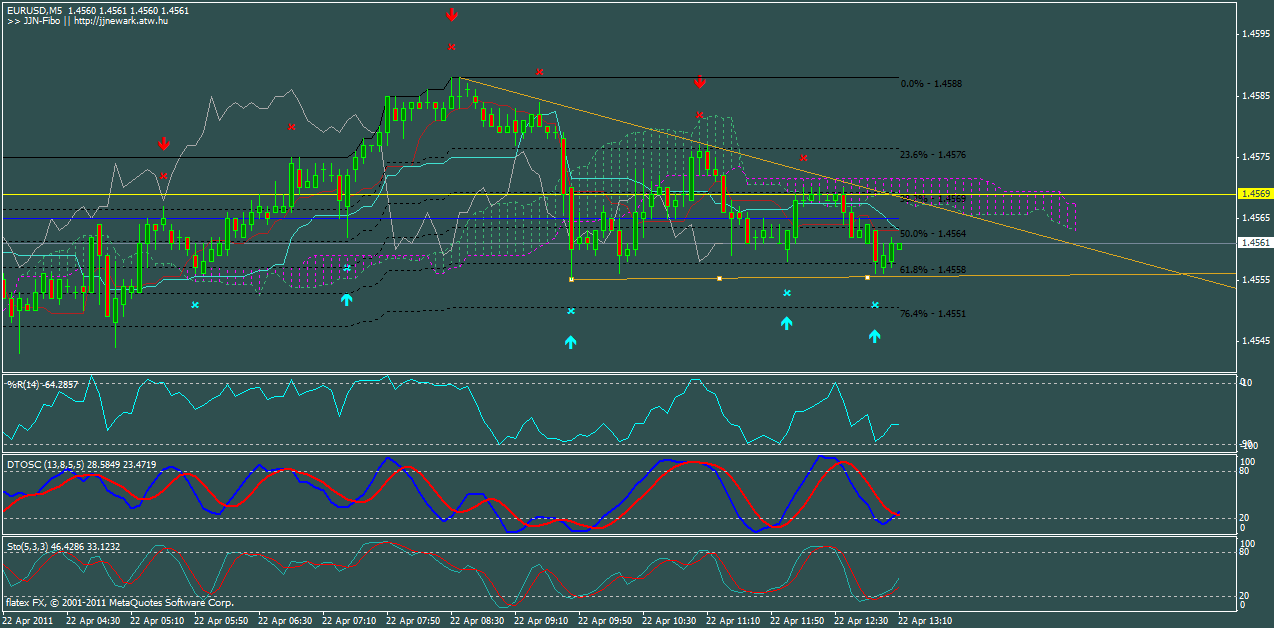The height and width of the screenshot is (628, 1274).
Task: Select the cyan up arrow below the 09:10 candles
Action: (x=570, y=342)
